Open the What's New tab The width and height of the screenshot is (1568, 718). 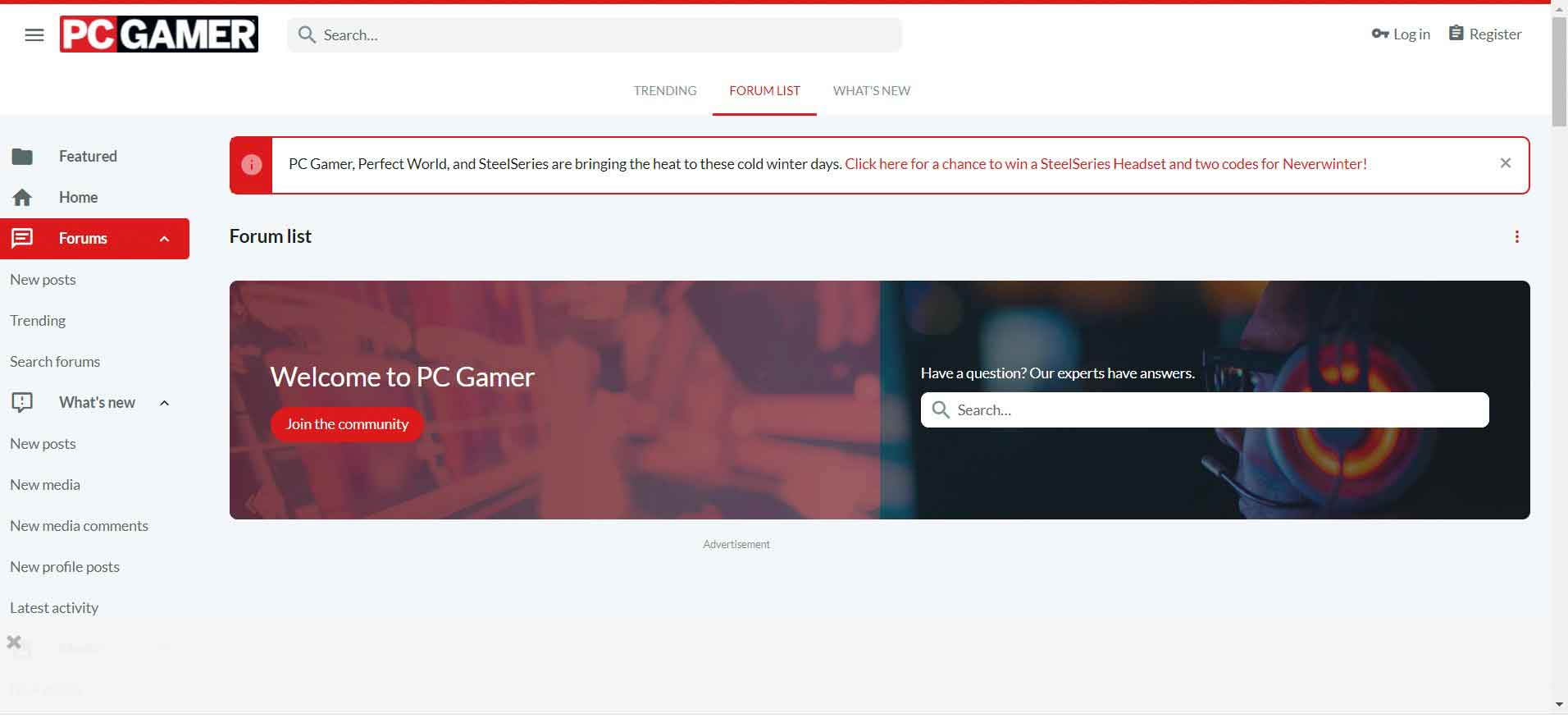(x=872, y=91)
